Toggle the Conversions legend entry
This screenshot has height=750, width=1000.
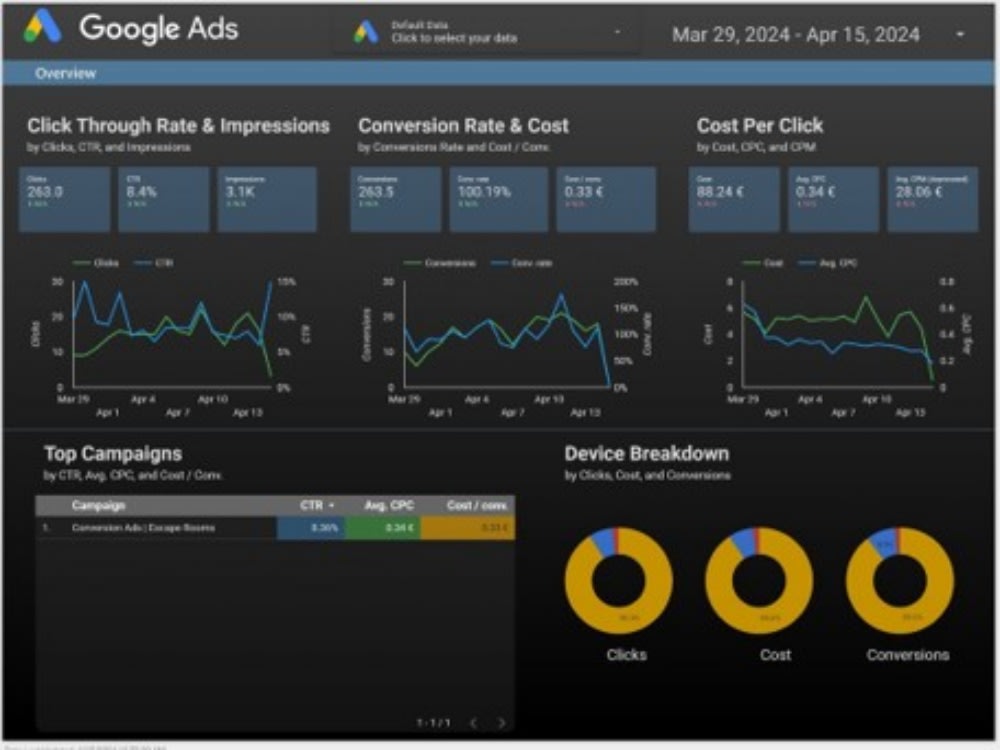pyautogui.click(x=439, y=263)
